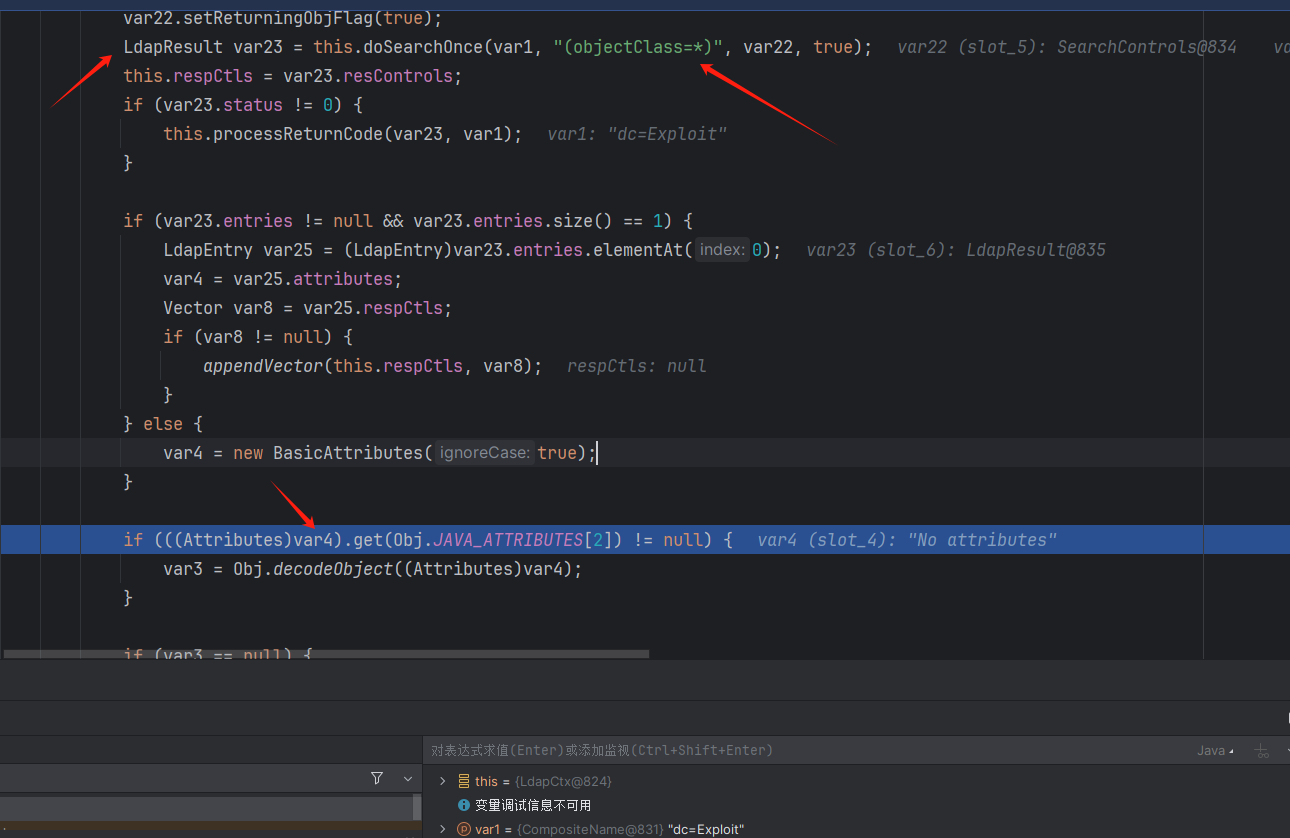Image resolution: width=1290 pixels, height=838 pixels.
Task: Click the info icon beside 变量调试信息不可用
Action: [464, 805]
